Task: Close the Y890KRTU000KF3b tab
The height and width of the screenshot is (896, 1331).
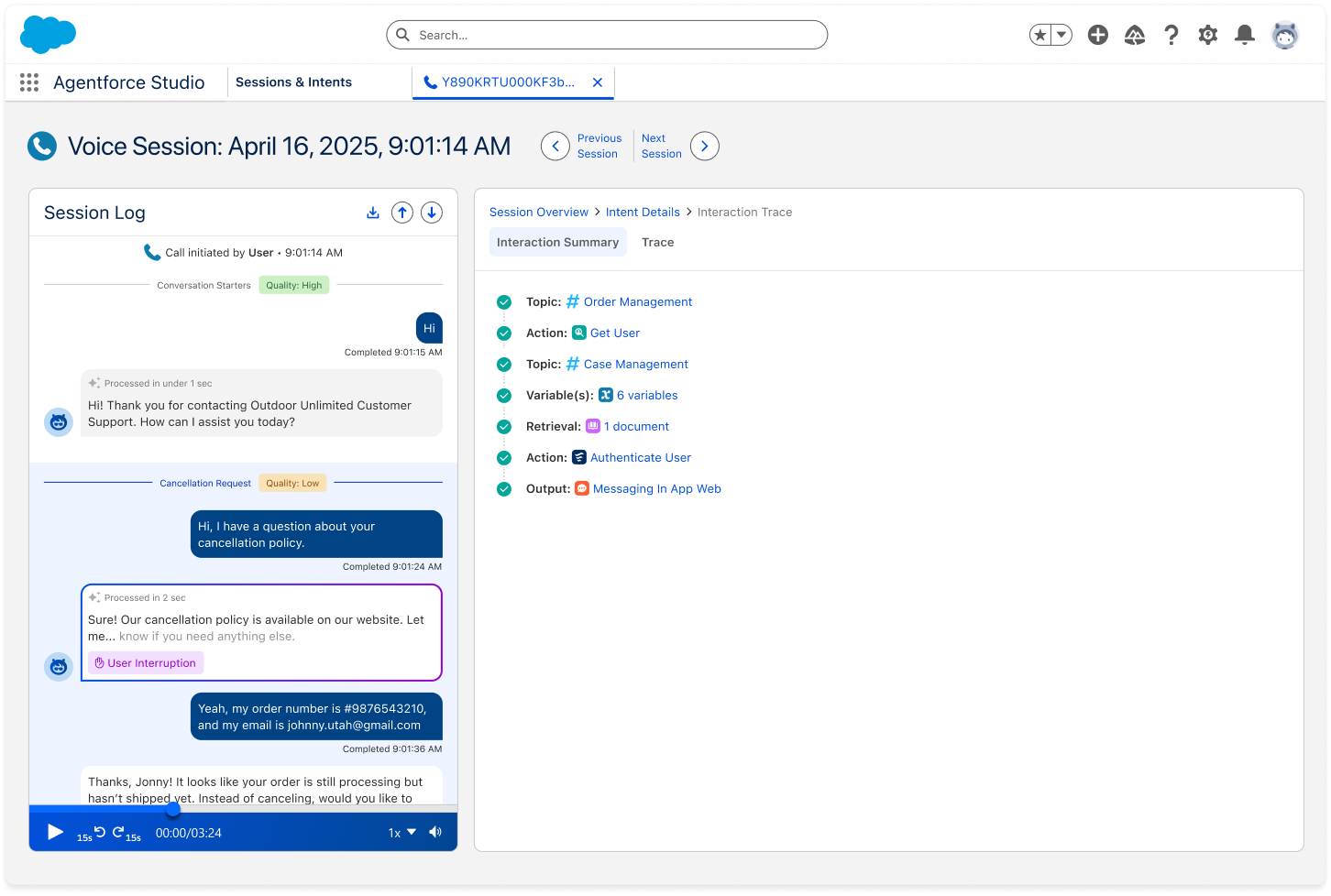Action: (598, 82)
